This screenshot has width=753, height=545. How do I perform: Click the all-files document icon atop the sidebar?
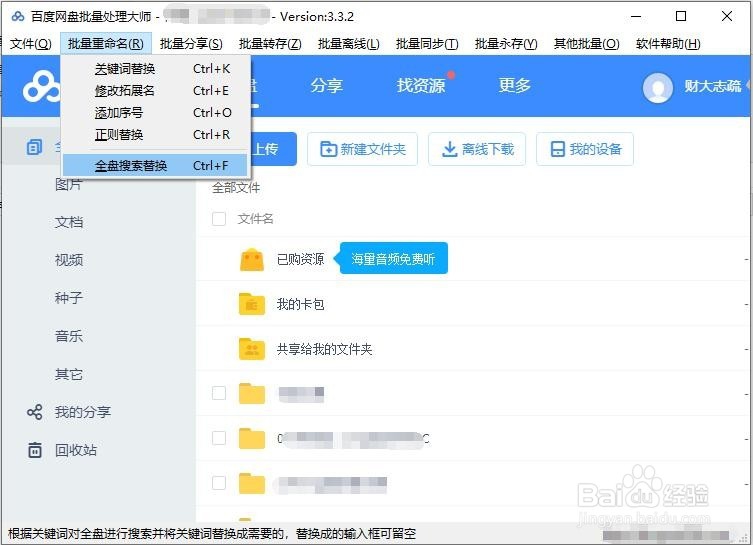(34, 147)
